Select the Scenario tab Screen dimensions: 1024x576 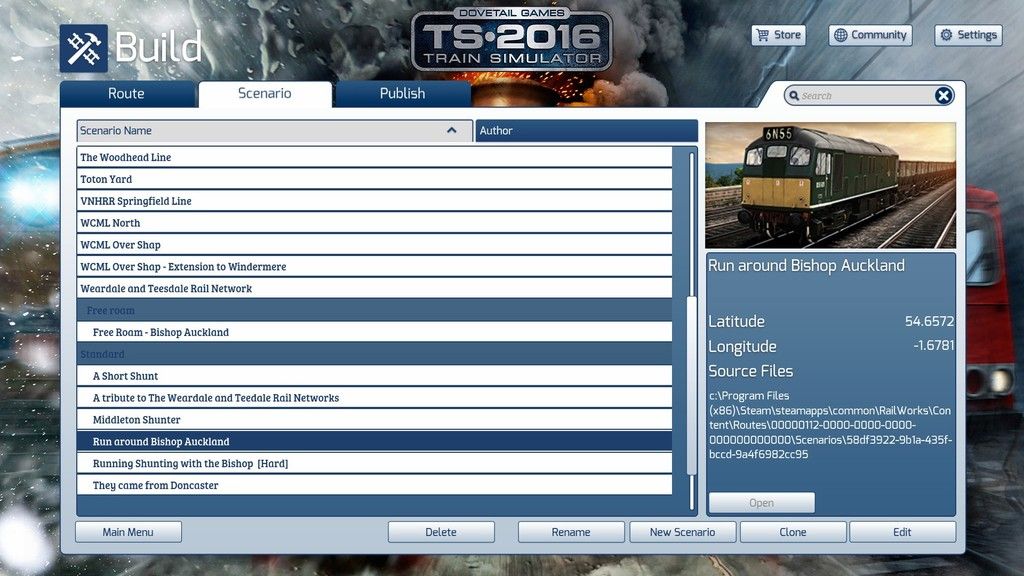point(265,94)
